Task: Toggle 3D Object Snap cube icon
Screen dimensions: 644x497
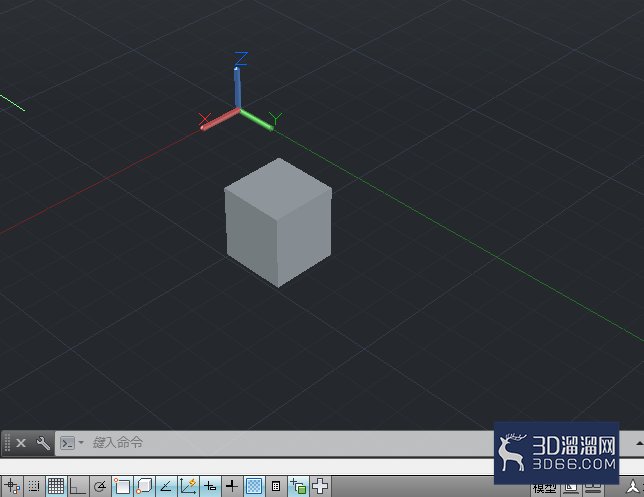Action: click(x=144, y=487)
